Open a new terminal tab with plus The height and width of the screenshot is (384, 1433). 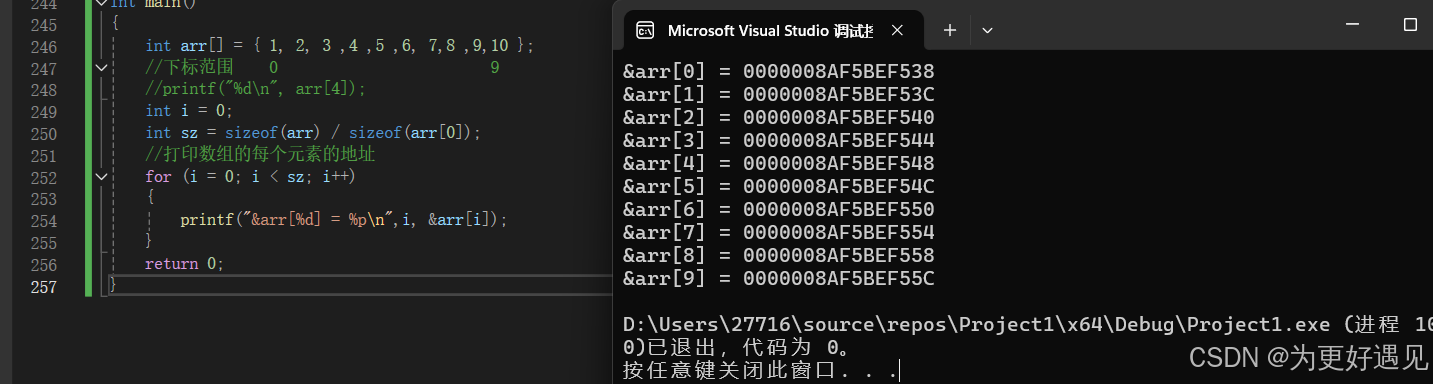pyautogui.click(x=950, y=30)
